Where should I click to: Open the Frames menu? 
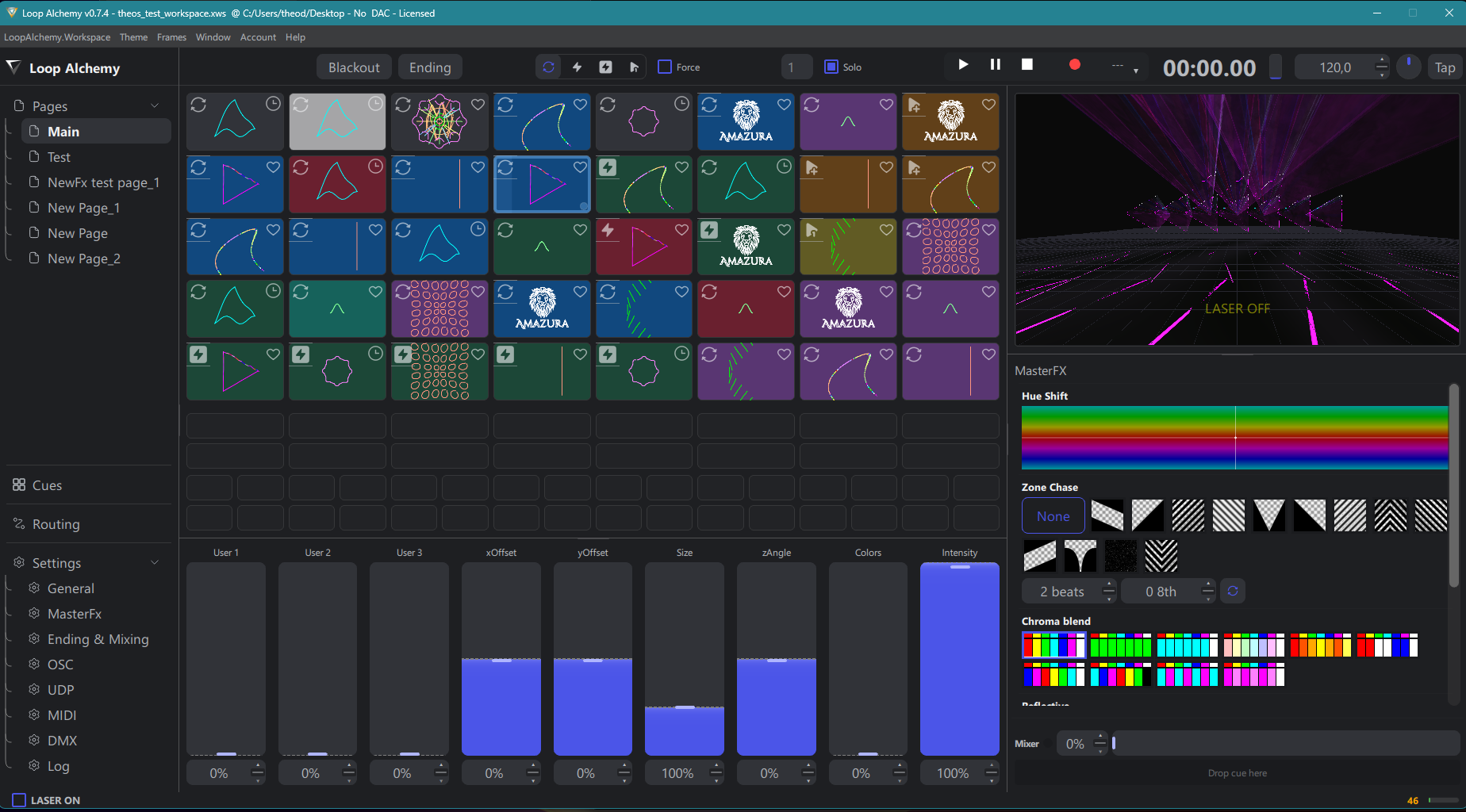pos(171,37)
